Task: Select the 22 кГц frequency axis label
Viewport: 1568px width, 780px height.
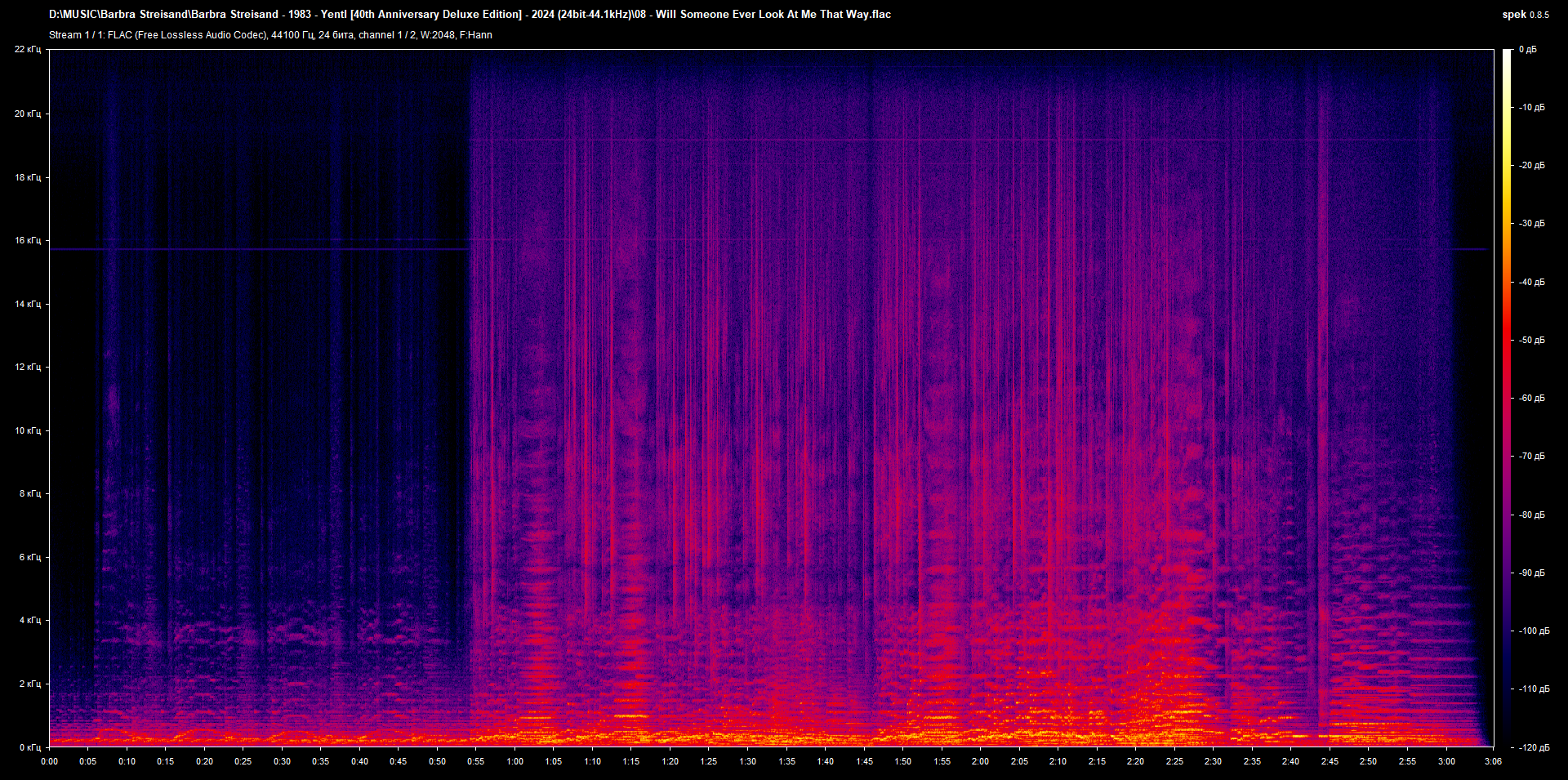Action: [29, 49]
